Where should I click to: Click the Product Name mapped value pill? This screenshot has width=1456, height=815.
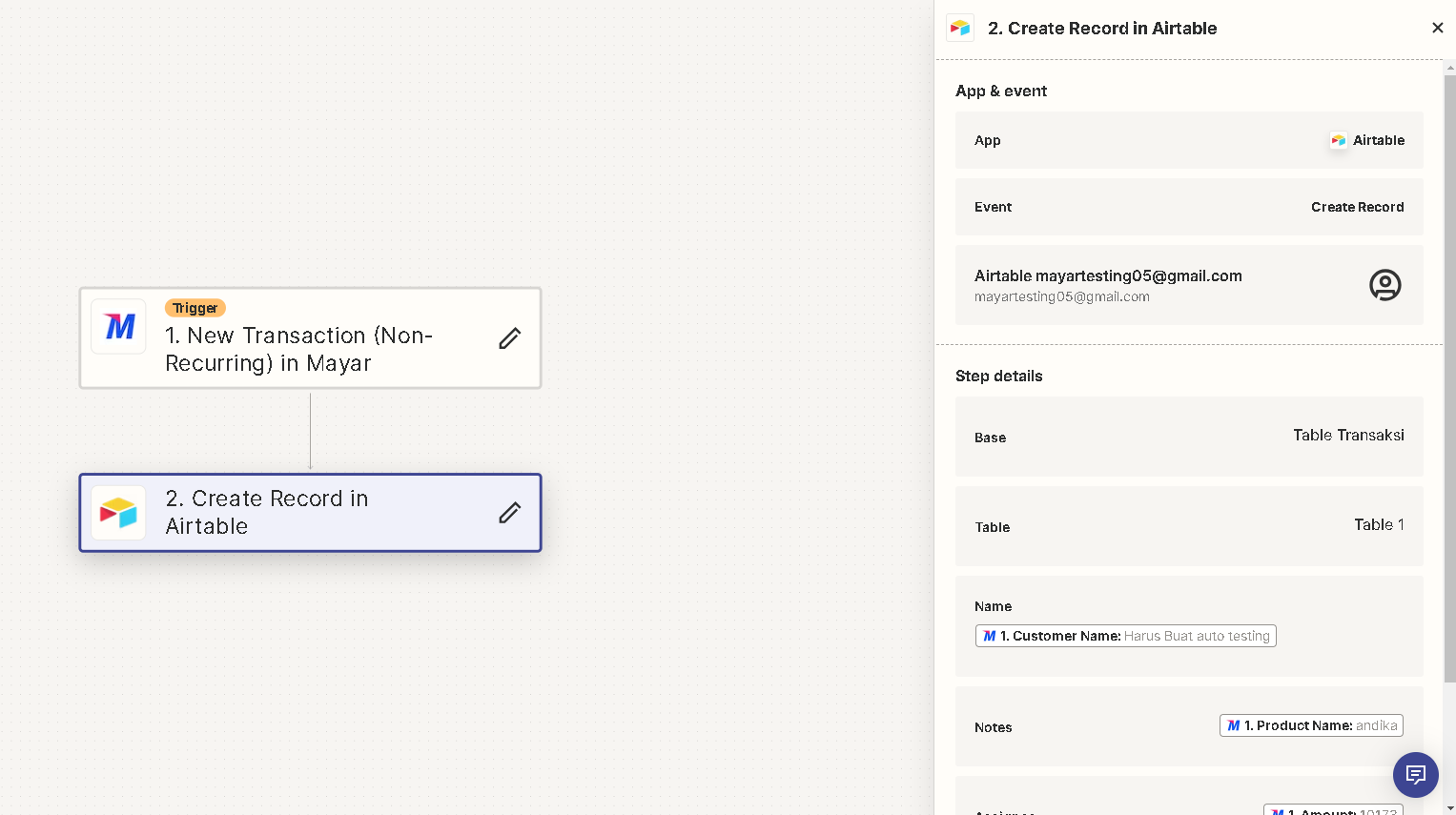(1311, 725)
